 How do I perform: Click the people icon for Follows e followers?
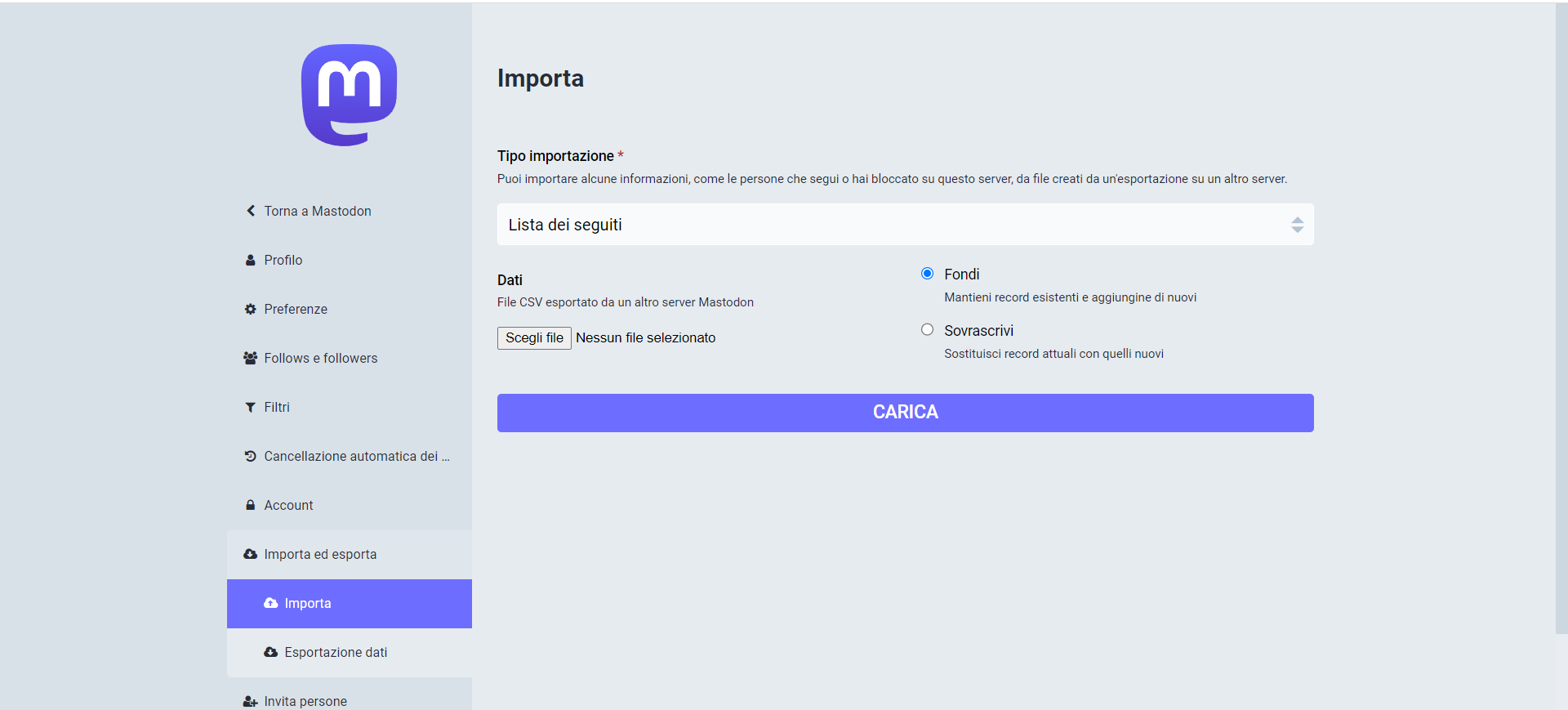(x=251, y=358)
